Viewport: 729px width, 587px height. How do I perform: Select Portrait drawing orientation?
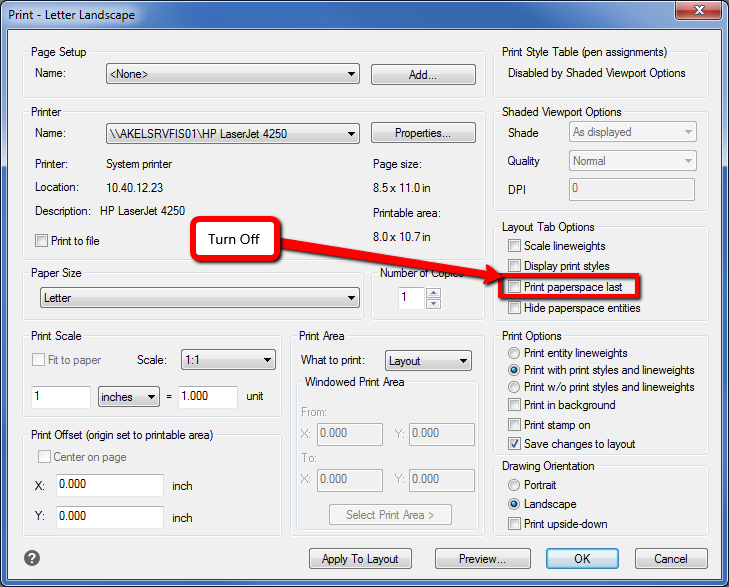pos(514,485)
